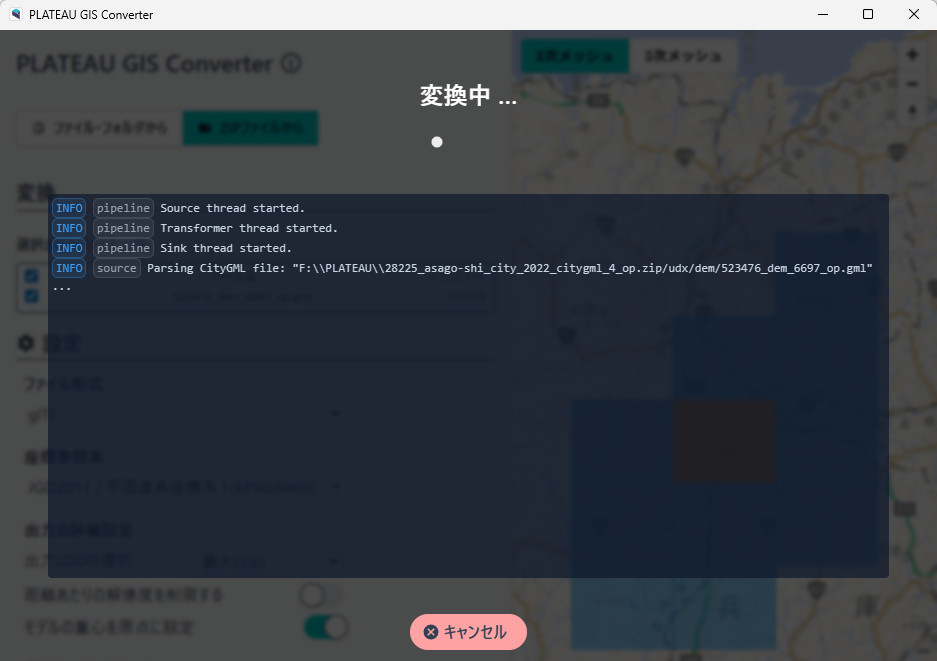Screen dimensions: 937x661
Task: Reset map bearing with compass control
Action: pos(912,109)
